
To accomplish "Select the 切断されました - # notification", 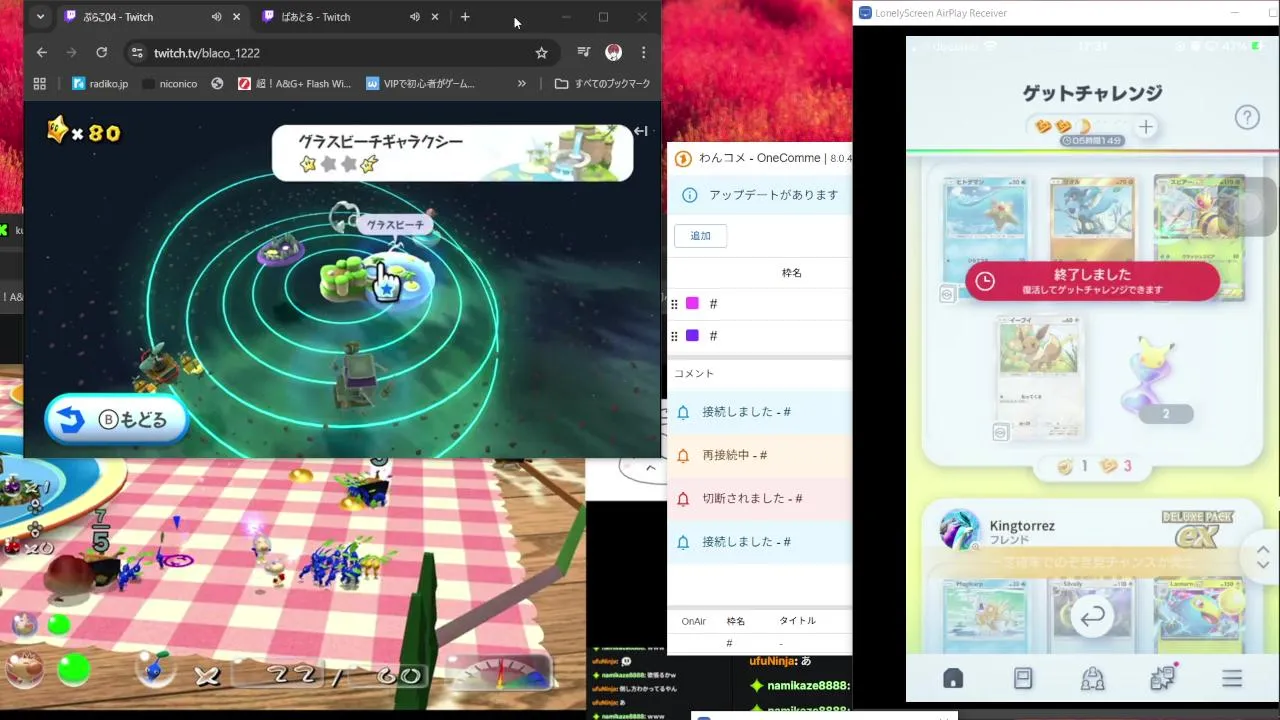I will 759,498.
